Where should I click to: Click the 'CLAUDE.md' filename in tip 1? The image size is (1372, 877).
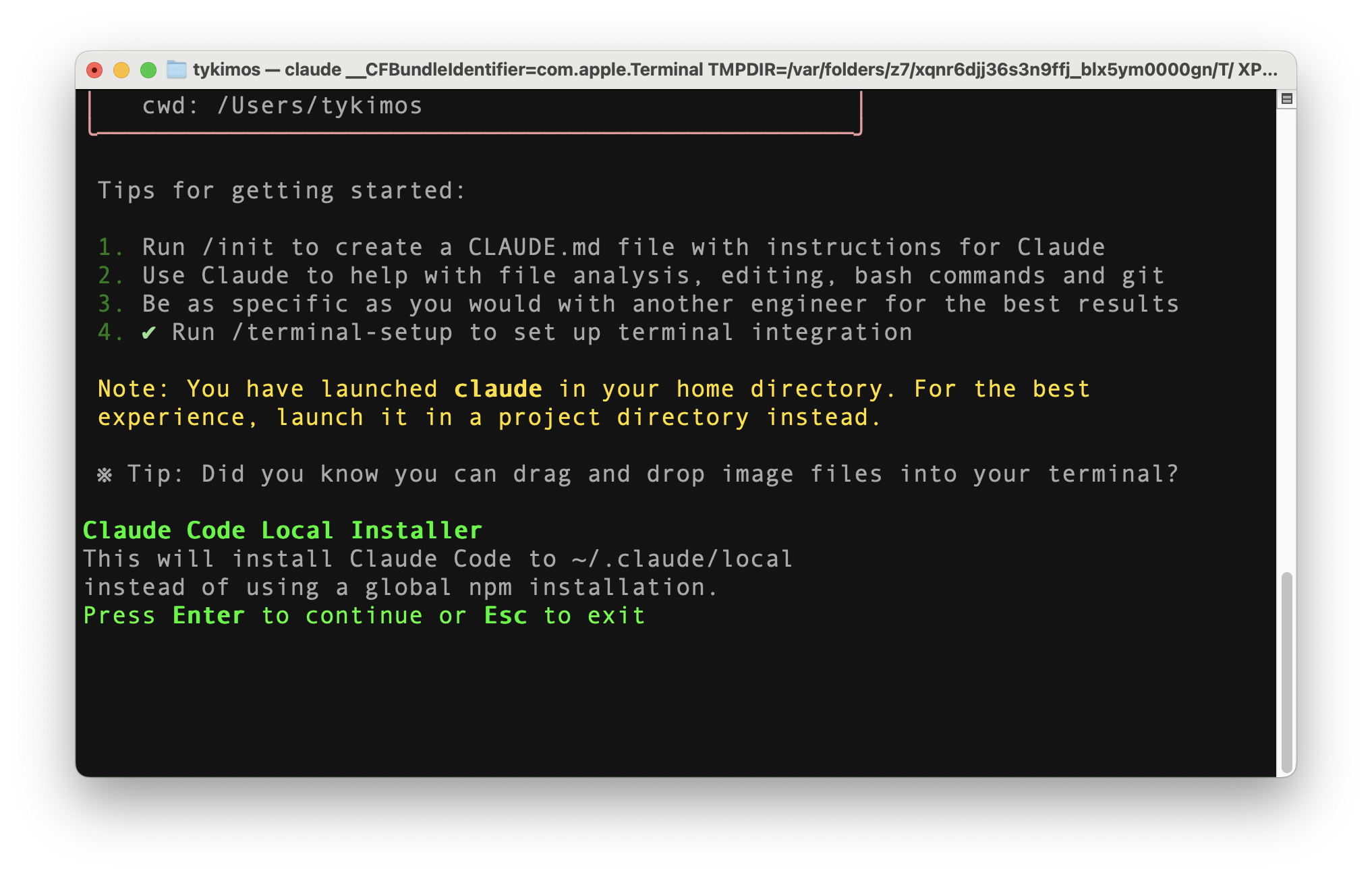click(x=534, y=248)
